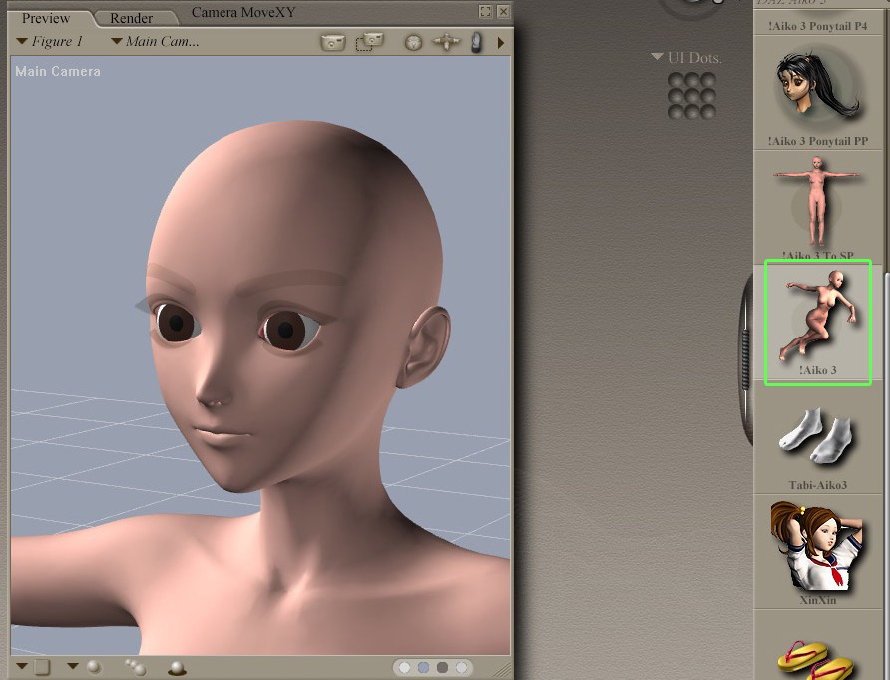
Task: Click the dark gray shadow color dot
Action: 442,668
